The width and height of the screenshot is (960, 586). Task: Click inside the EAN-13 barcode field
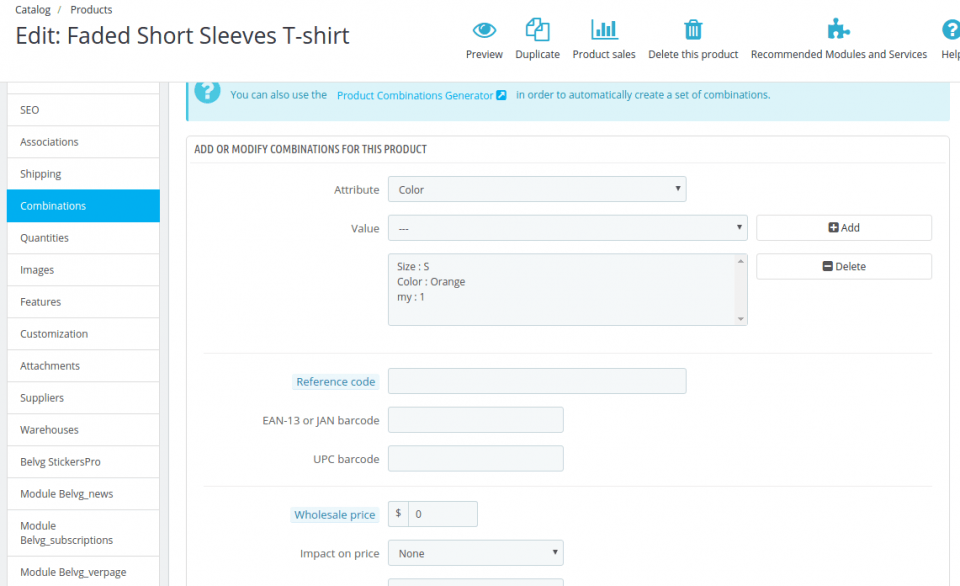coord(475,419)
